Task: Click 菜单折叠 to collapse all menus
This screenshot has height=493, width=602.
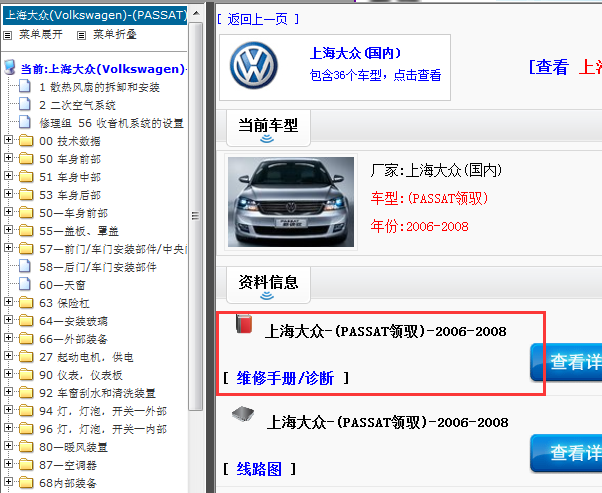Action: pos(115,35)
